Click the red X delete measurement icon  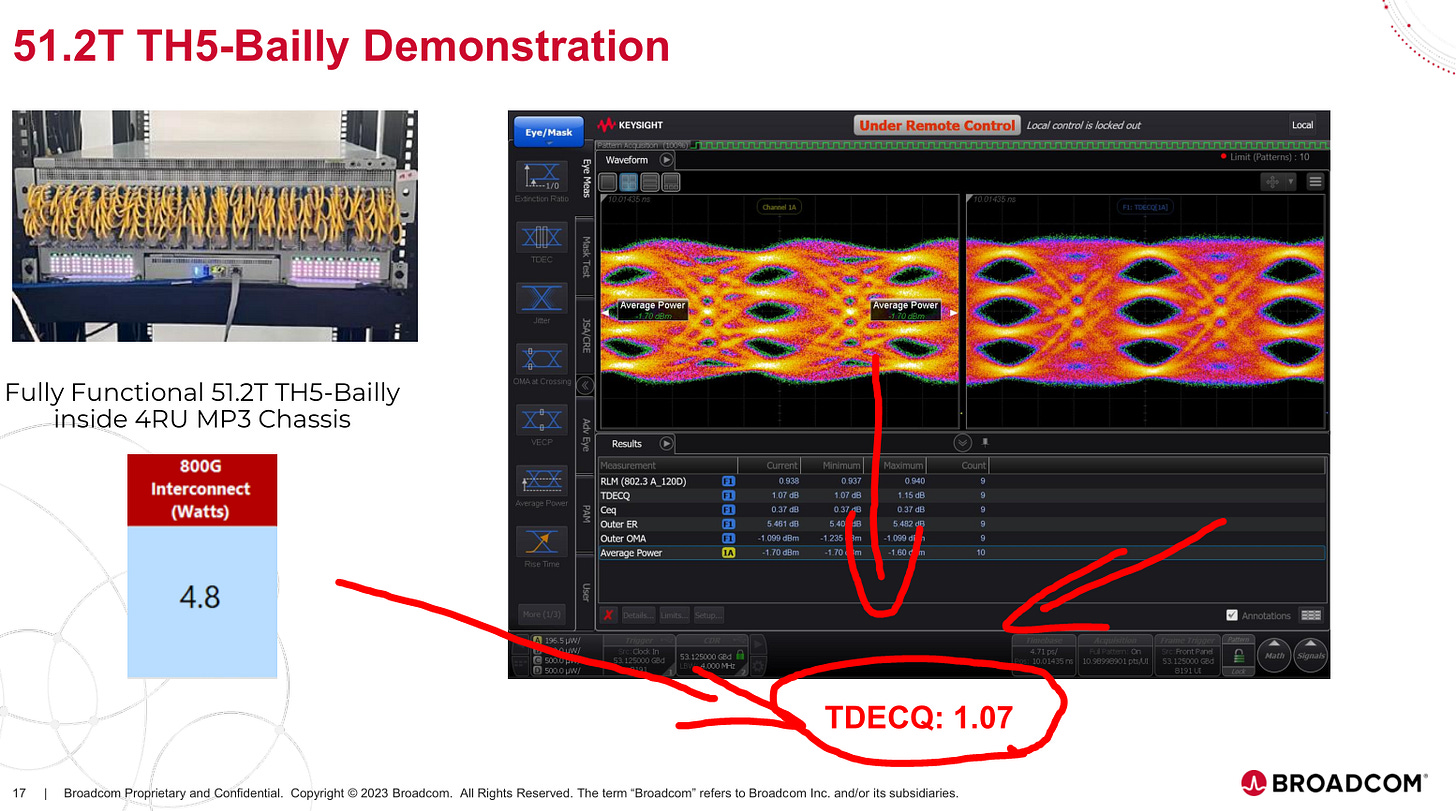[x=608, y=615]
